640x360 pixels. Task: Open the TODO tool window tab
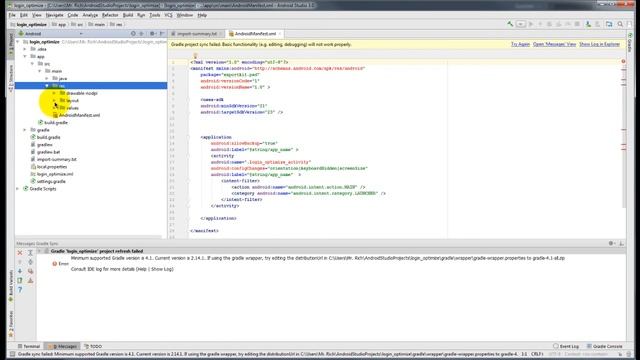click(x=93, y=346)
